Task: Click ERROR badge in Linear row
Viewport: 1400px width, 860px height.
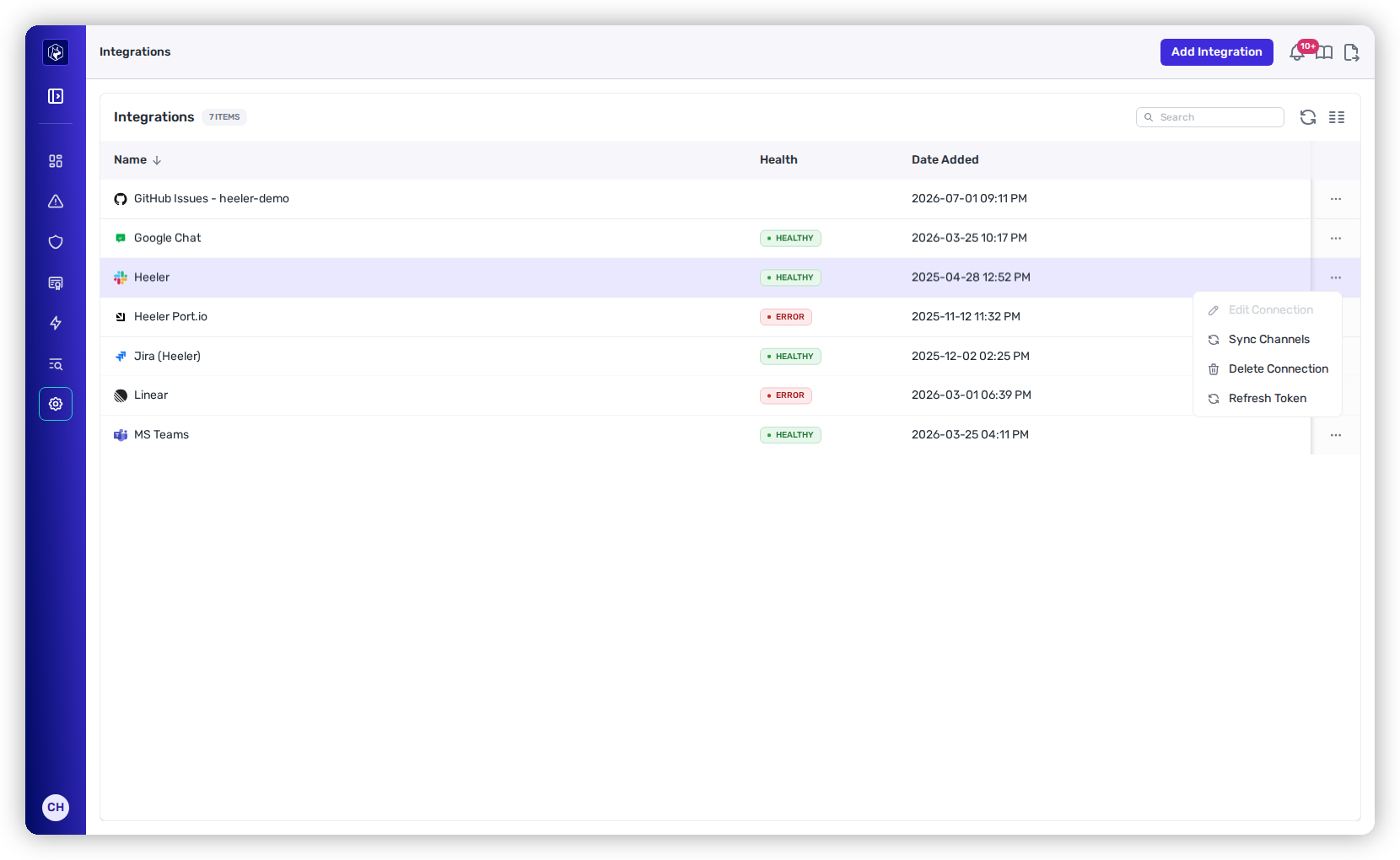Action: [786, 395]
